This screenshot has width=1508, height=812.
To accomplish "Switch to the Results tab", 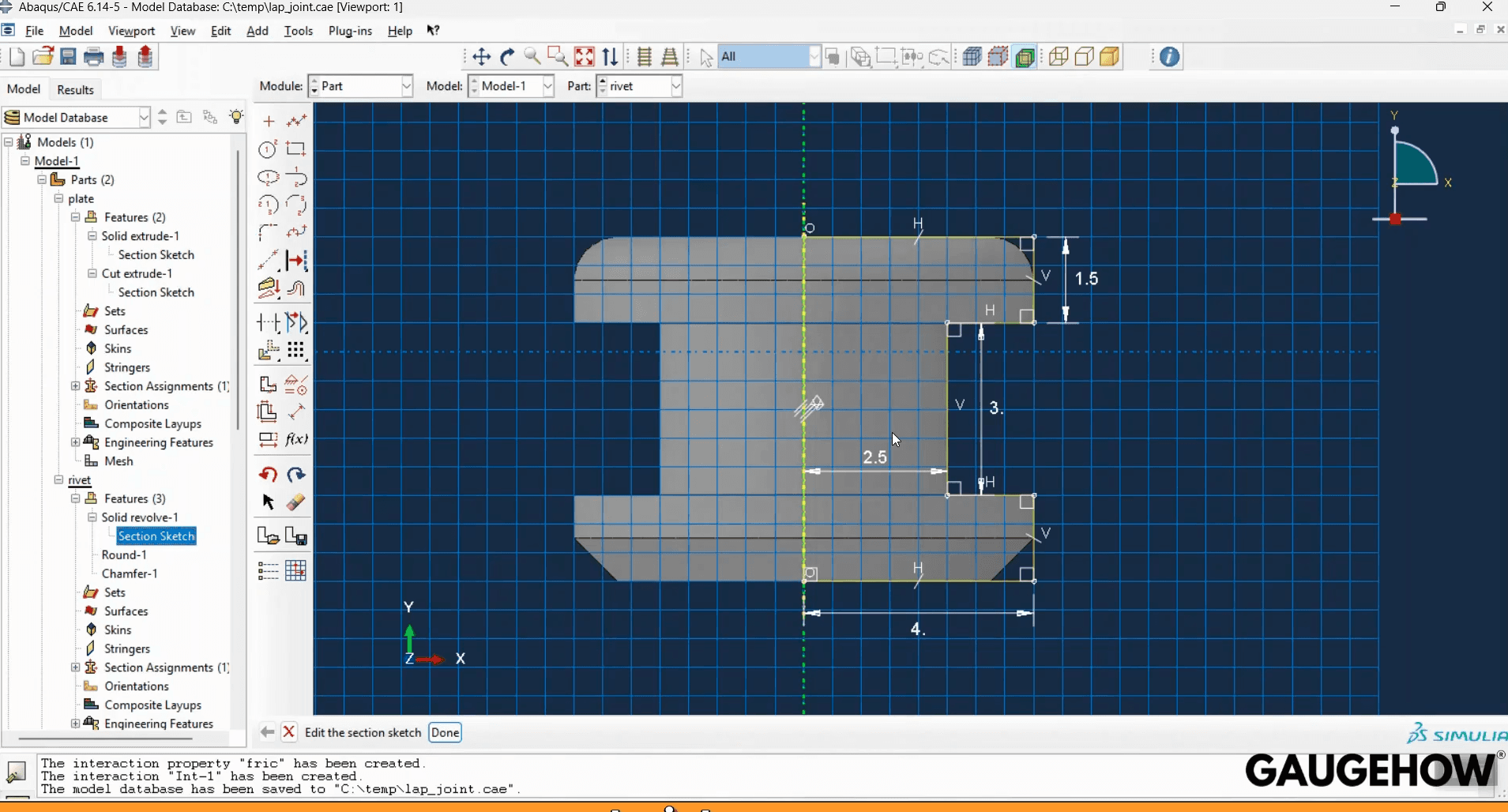I will [75, 89].
